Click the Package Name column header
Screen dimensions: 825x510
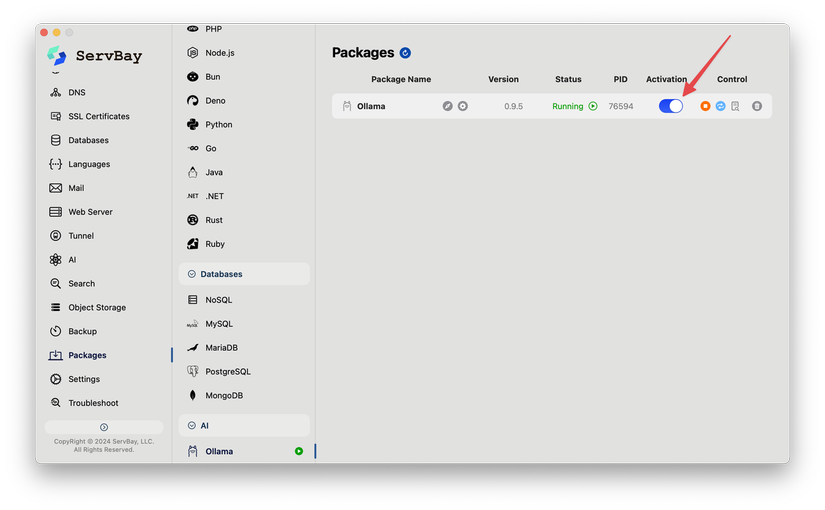[401, 79]
